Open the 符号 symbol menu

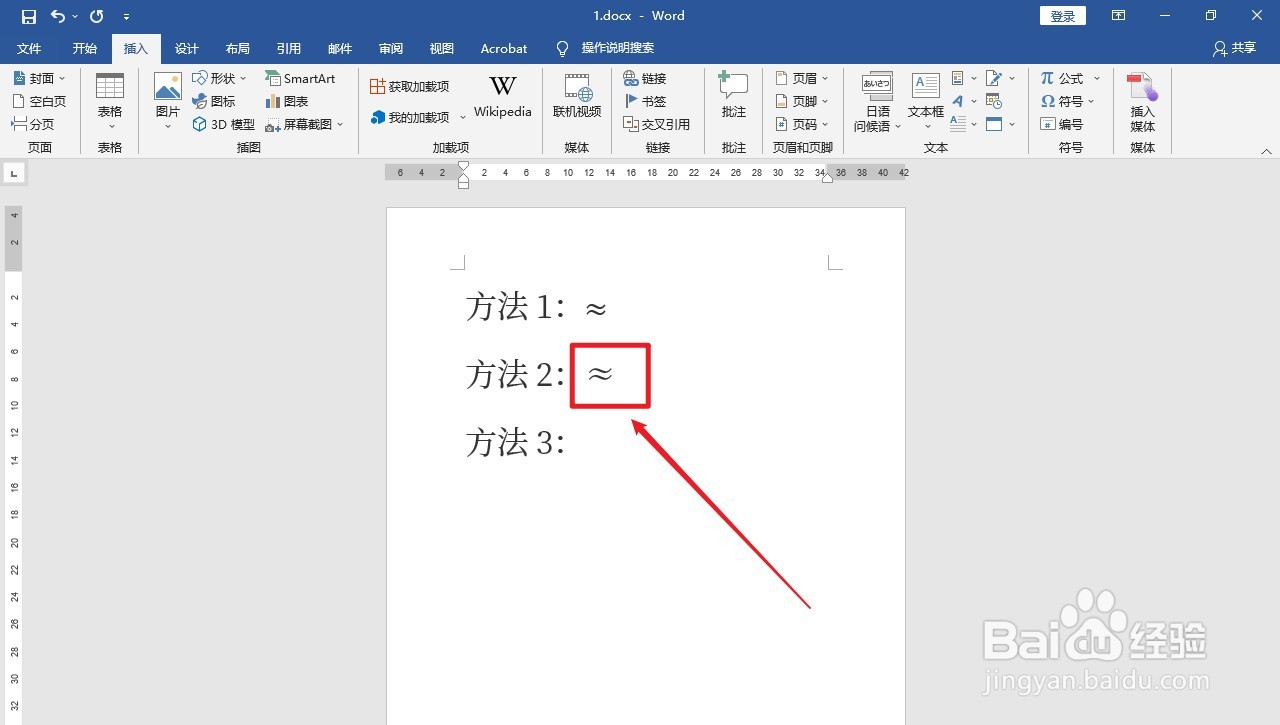1068,101
